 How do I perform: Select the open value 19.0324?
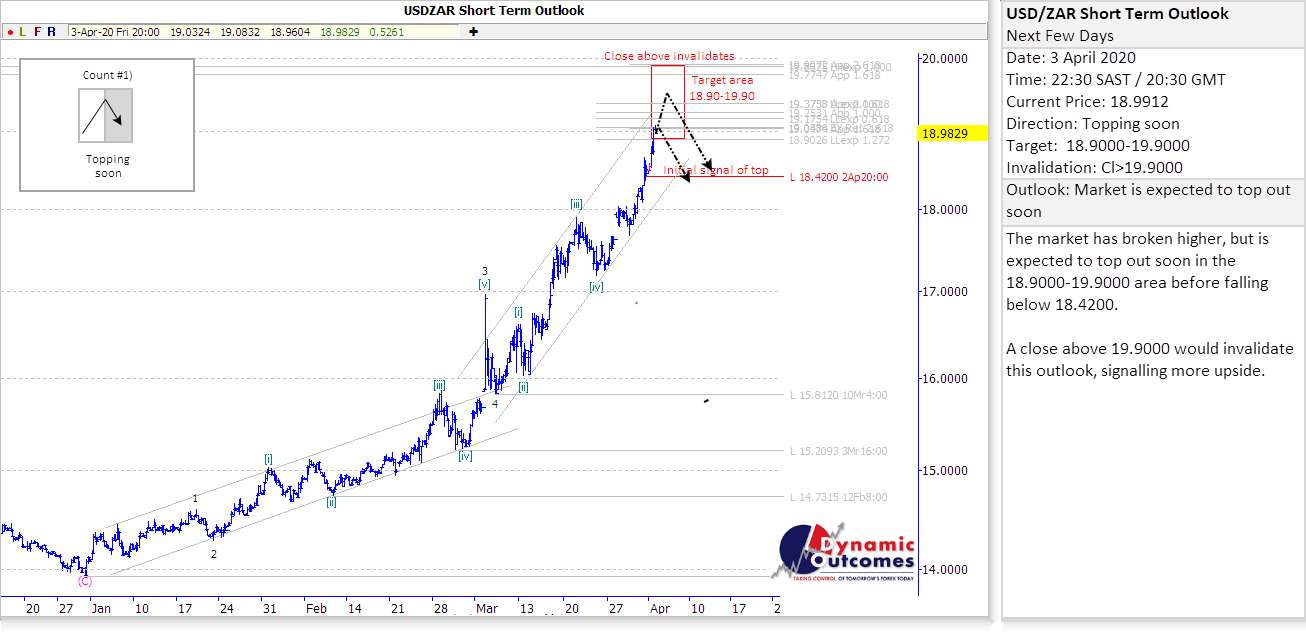pos(190,32)
